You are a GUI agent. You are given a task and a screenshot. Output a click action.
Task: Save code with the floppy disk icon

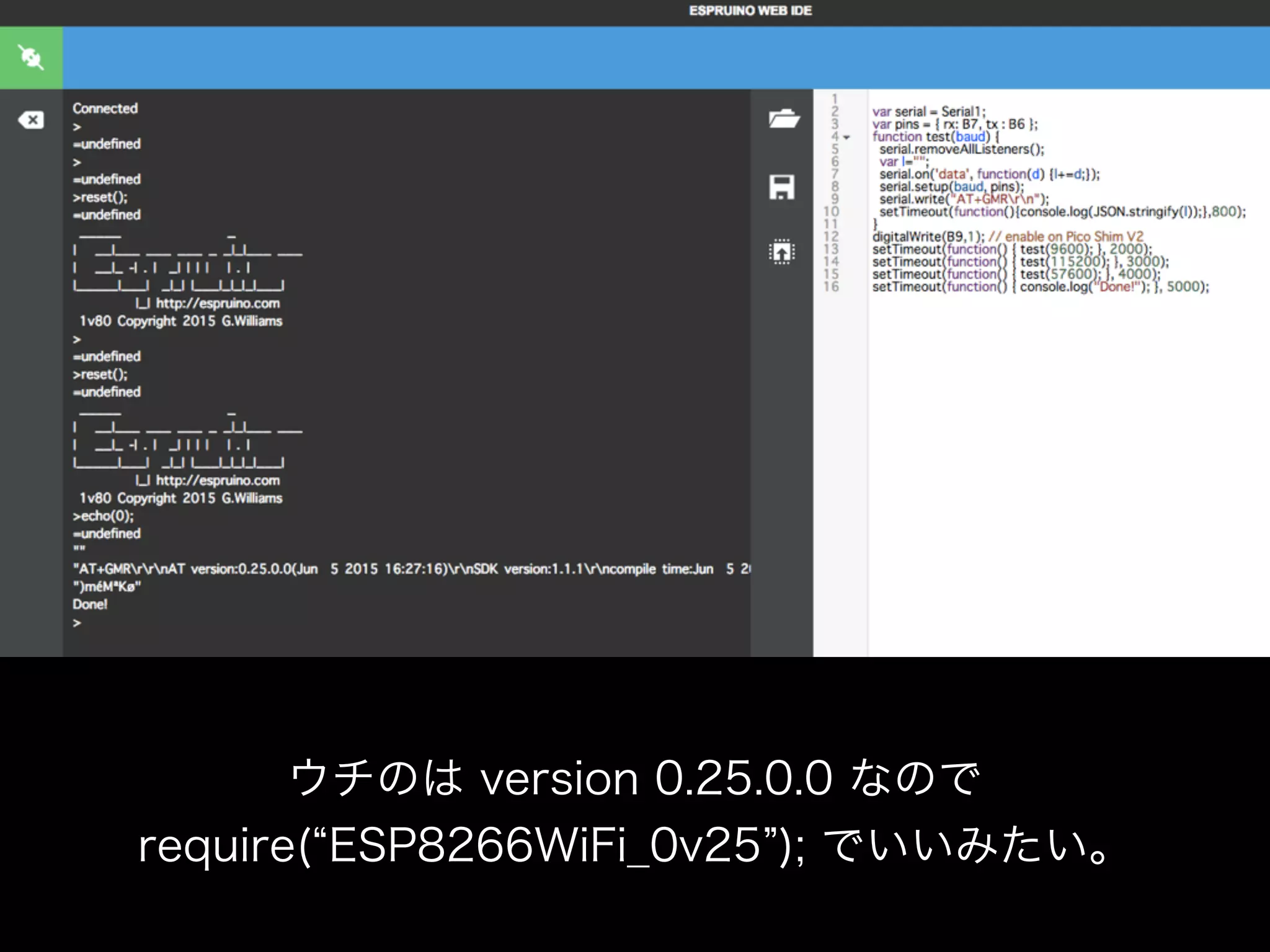782,187
